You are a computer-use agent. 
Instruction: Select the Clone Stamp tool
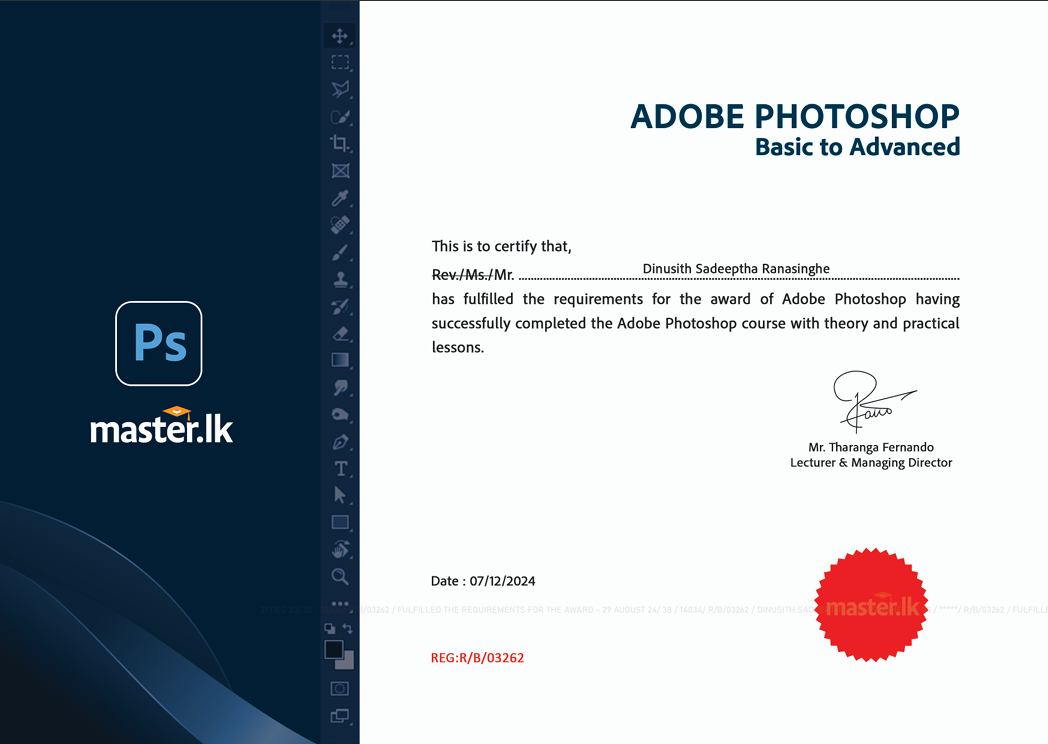tap(340, 279)
